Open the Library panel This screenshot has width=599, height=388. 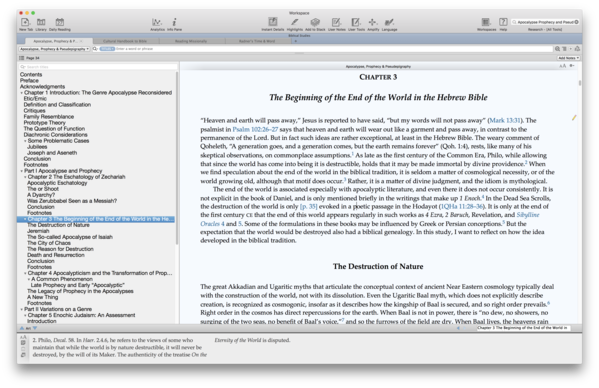coord(41,23)
